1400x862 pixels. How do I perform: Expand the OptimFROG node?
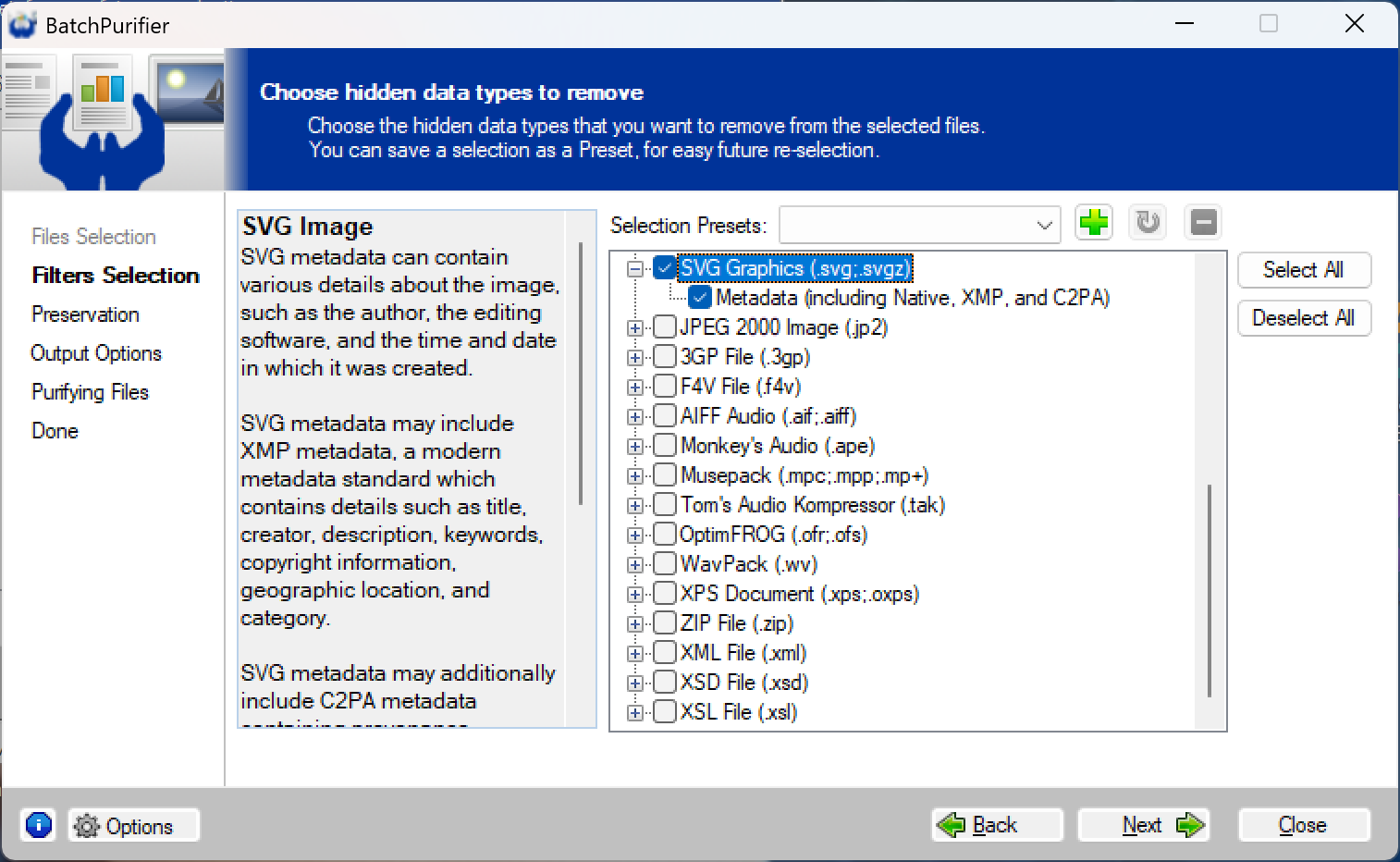coord(635,536)
